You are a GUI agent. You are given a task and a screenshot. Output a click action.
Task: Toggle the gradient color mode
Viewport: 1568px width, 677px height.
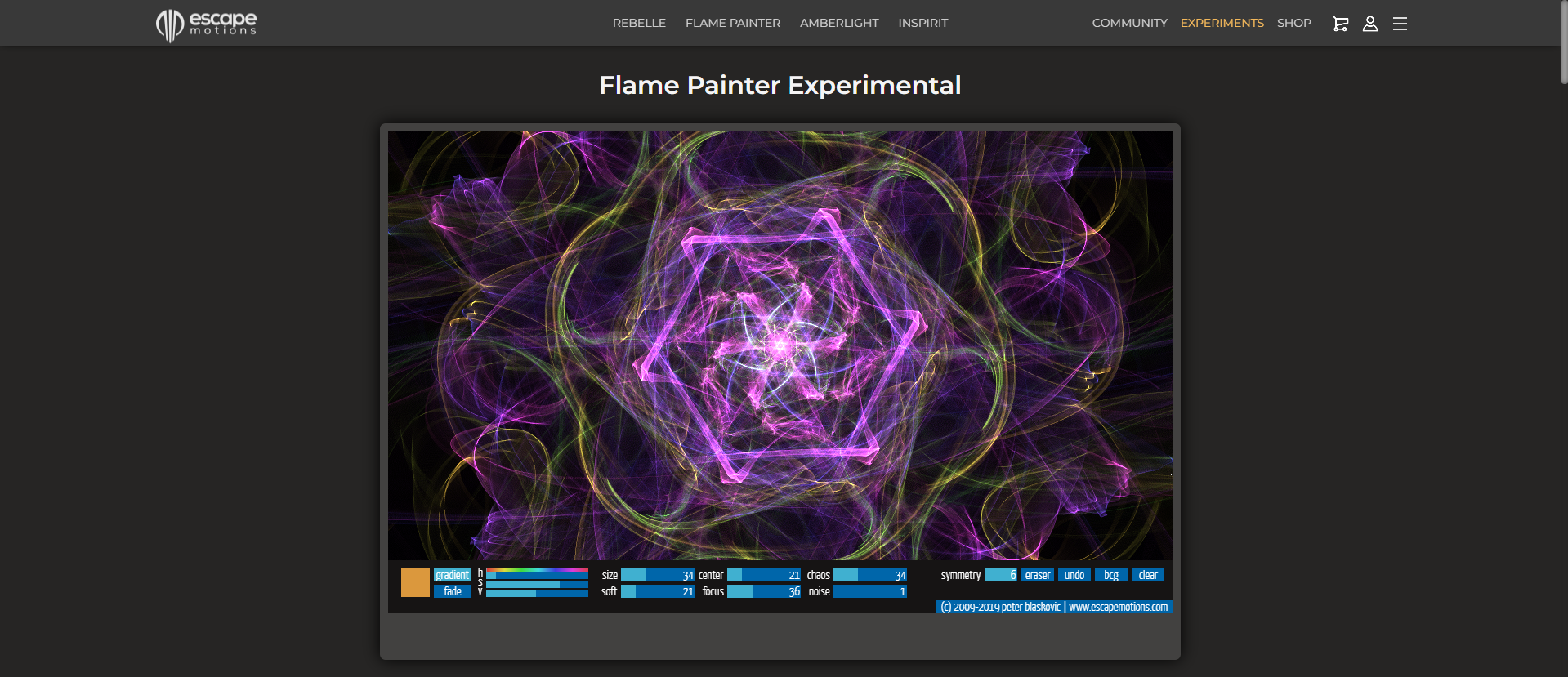(x=452, y=575)
